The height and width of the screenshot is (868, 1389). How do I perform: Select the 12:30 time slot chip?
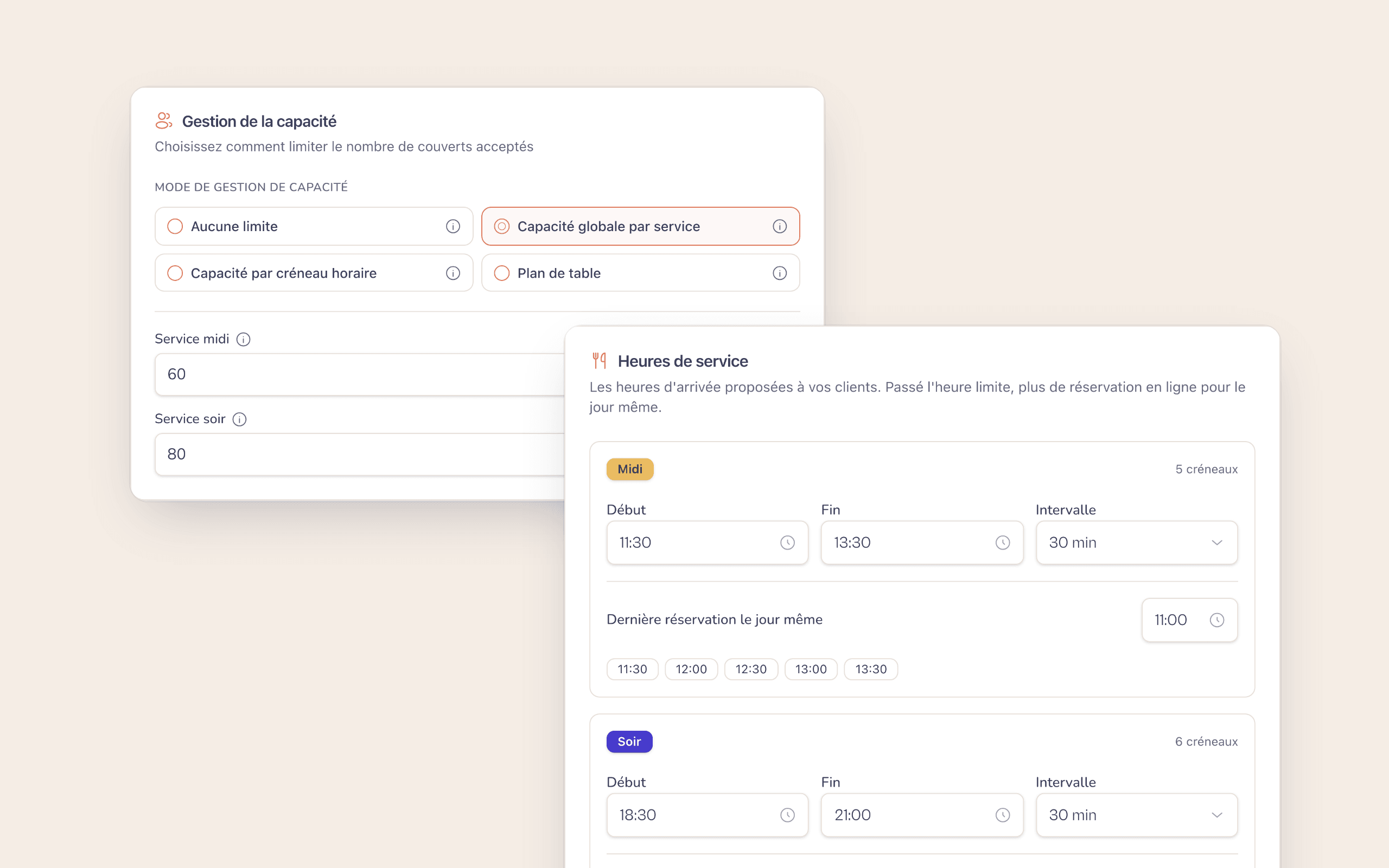(x=751, y=669)
